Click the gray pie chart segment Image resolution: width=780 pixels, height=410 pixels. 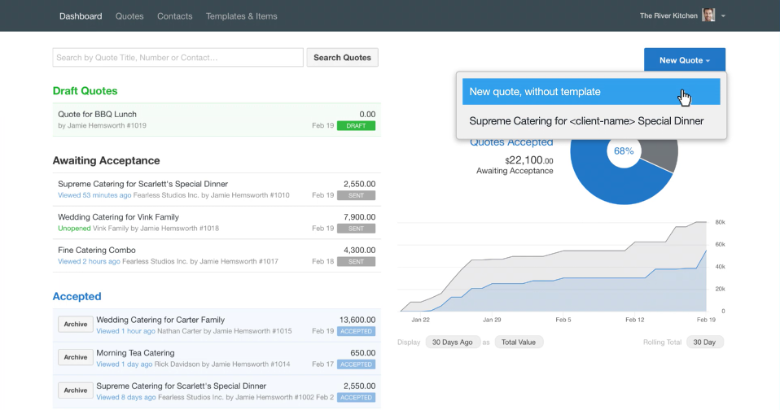pyautogui.click(x=660, y=154)
